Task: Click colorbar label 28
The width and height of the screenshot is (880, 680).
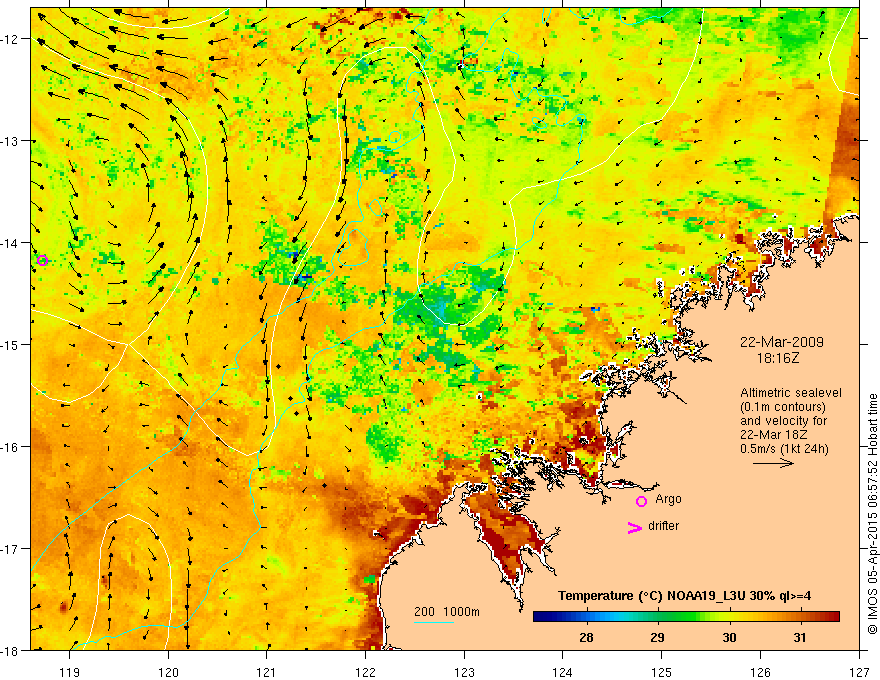Action: click(586, 637)
